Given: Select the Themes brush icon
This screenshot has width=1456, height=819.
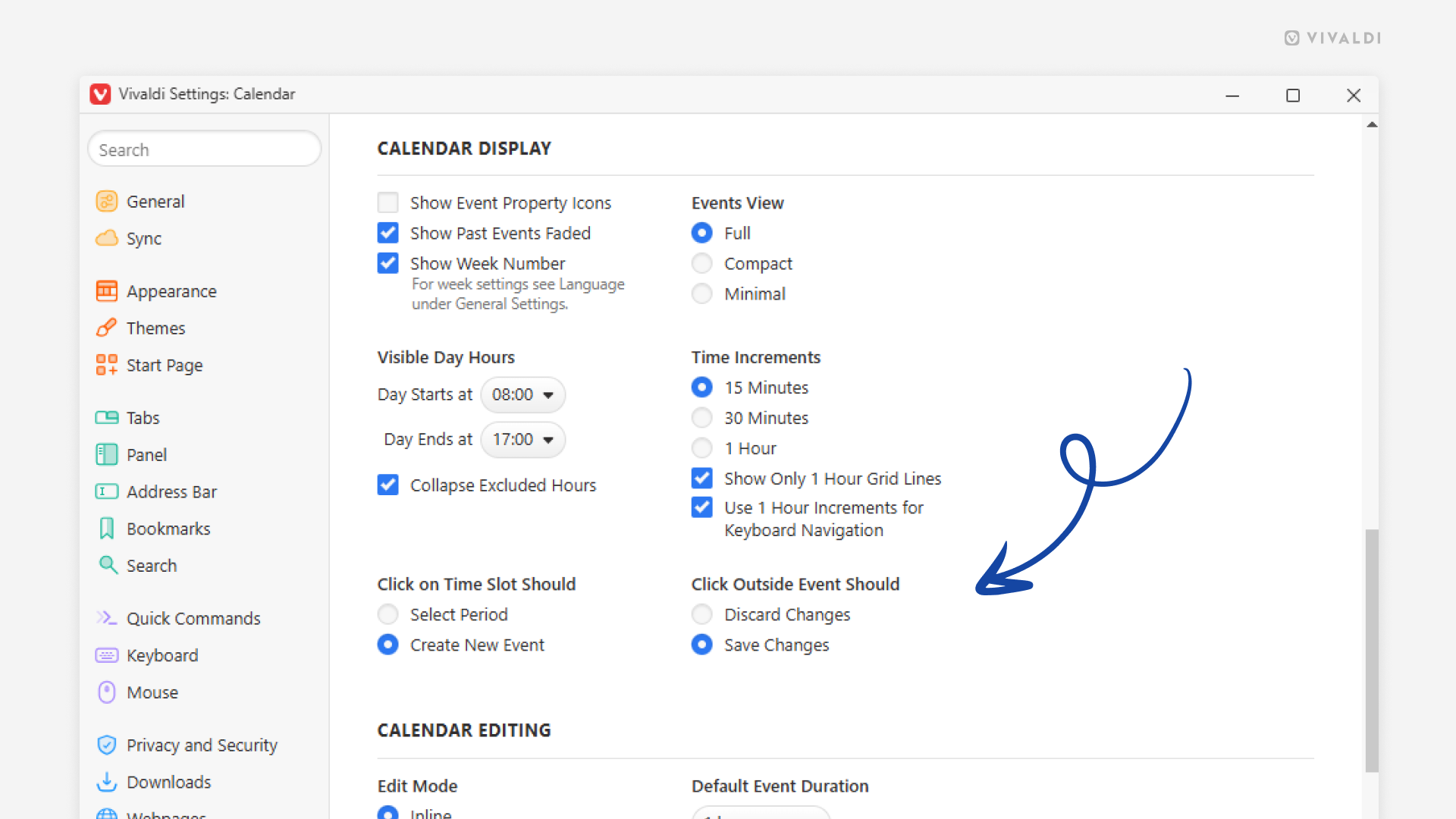Looking at the screenshot, I should click(x=107, y=328).
